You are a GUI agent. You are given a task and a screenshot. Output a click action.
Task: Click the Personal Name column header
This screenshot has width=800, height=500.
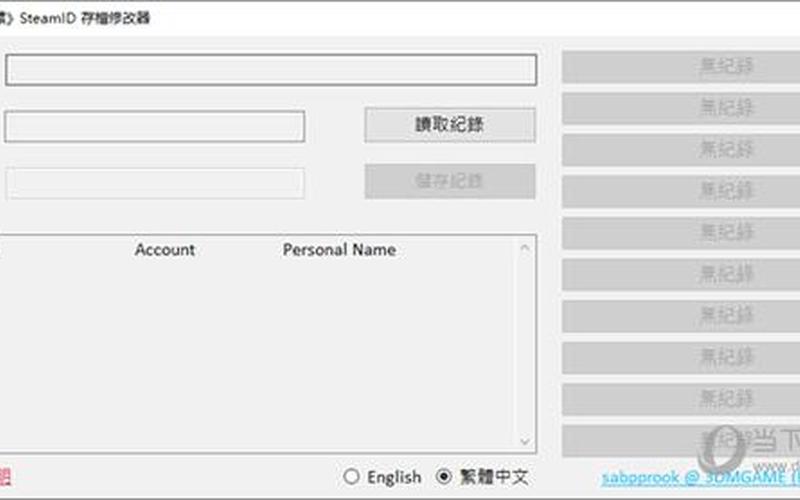(x=339, y=249)
